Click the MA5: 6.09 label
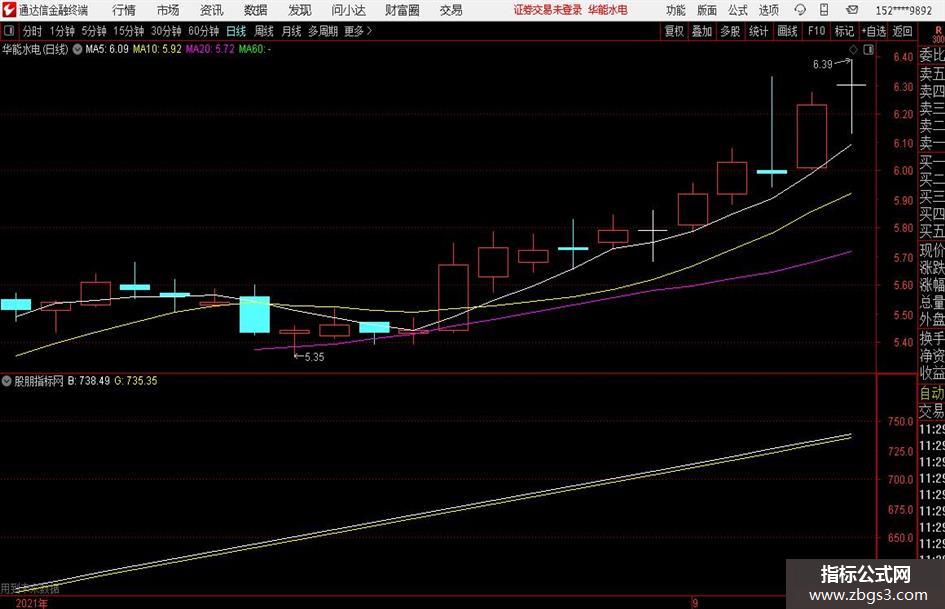This screenshot has width=945, height=609. [107, 49]
